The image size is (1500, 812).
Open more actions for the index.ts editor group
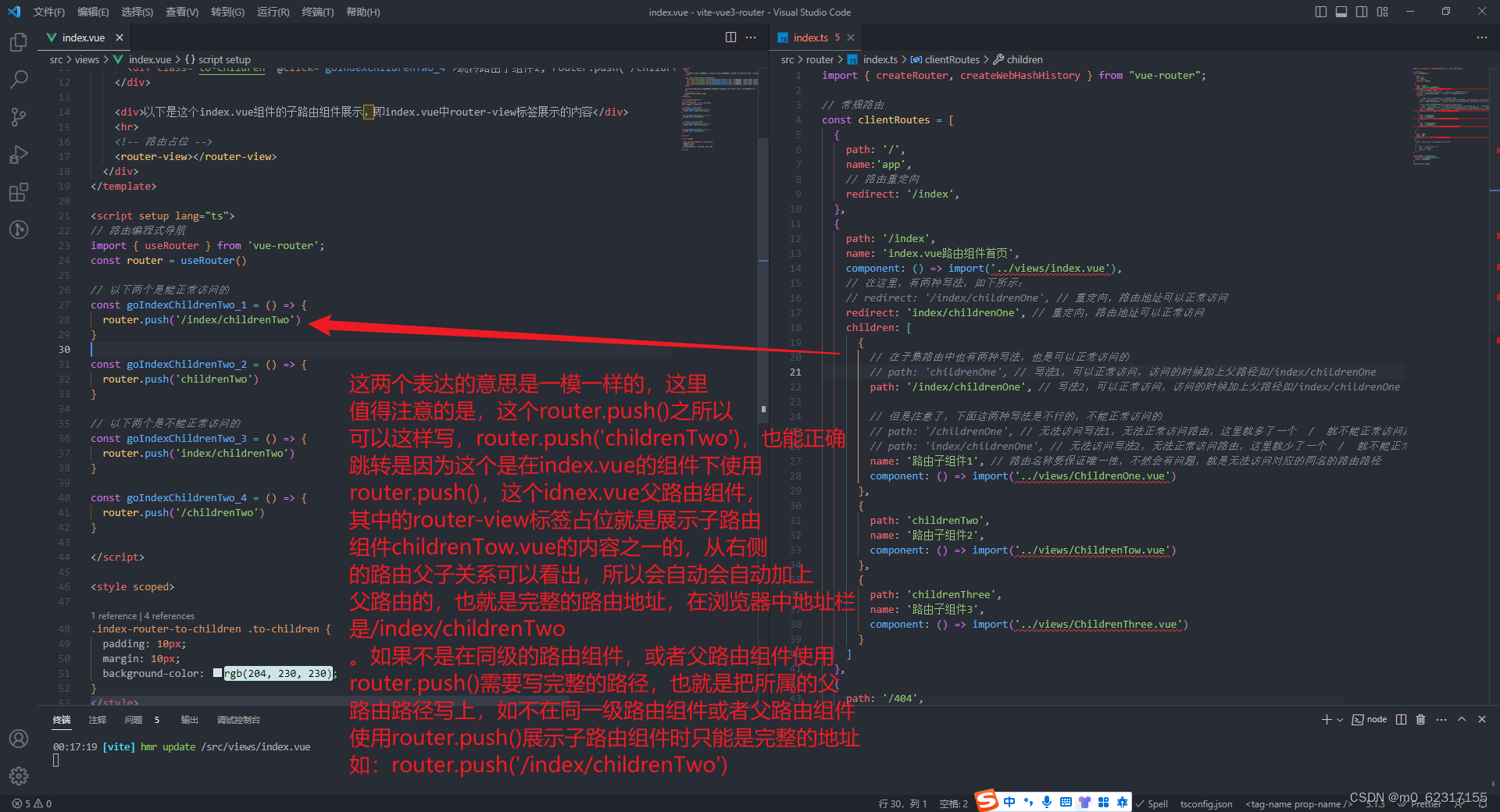1482,37
